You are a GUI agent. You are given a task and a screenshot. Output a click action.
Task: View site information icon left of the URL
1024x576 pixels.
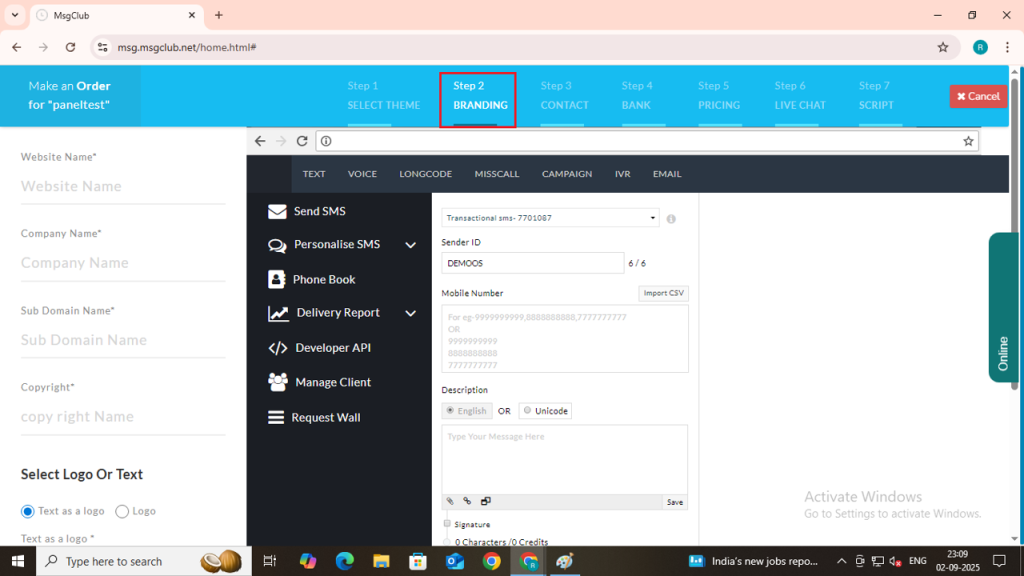coord(103,47)
